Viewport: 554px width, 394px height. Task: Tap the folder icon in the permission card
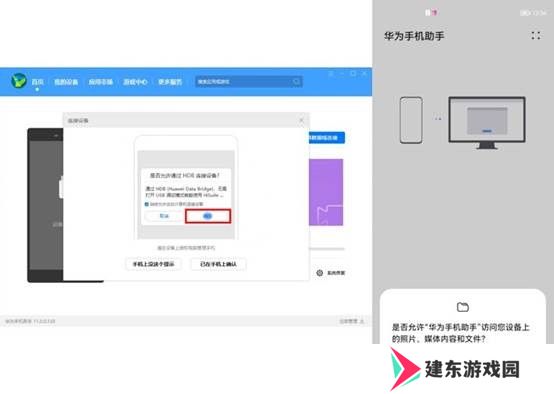463,307
